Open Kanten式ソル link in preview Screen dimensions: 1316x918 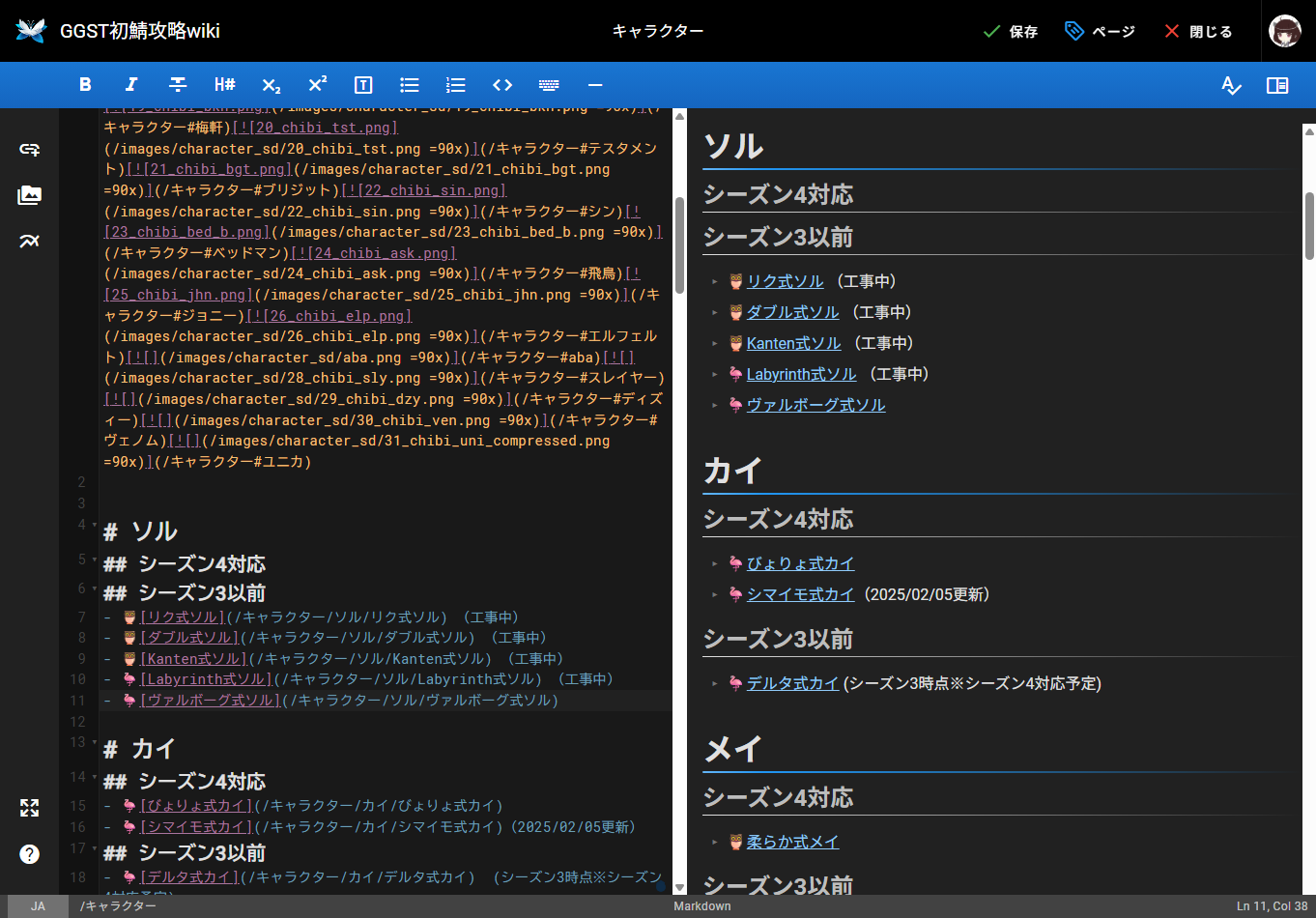click(x=793, y=343)
